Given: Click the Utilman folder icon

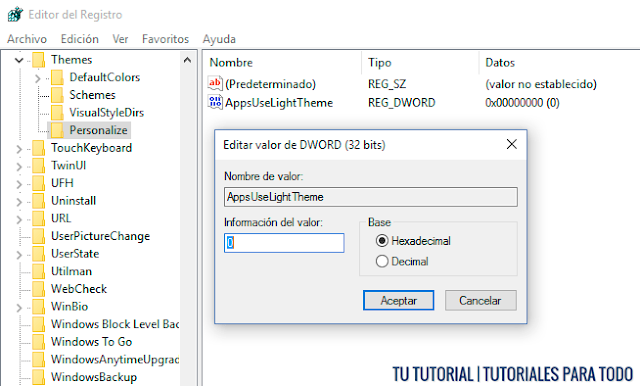Looking at the screenshot, I should (39, 271).
